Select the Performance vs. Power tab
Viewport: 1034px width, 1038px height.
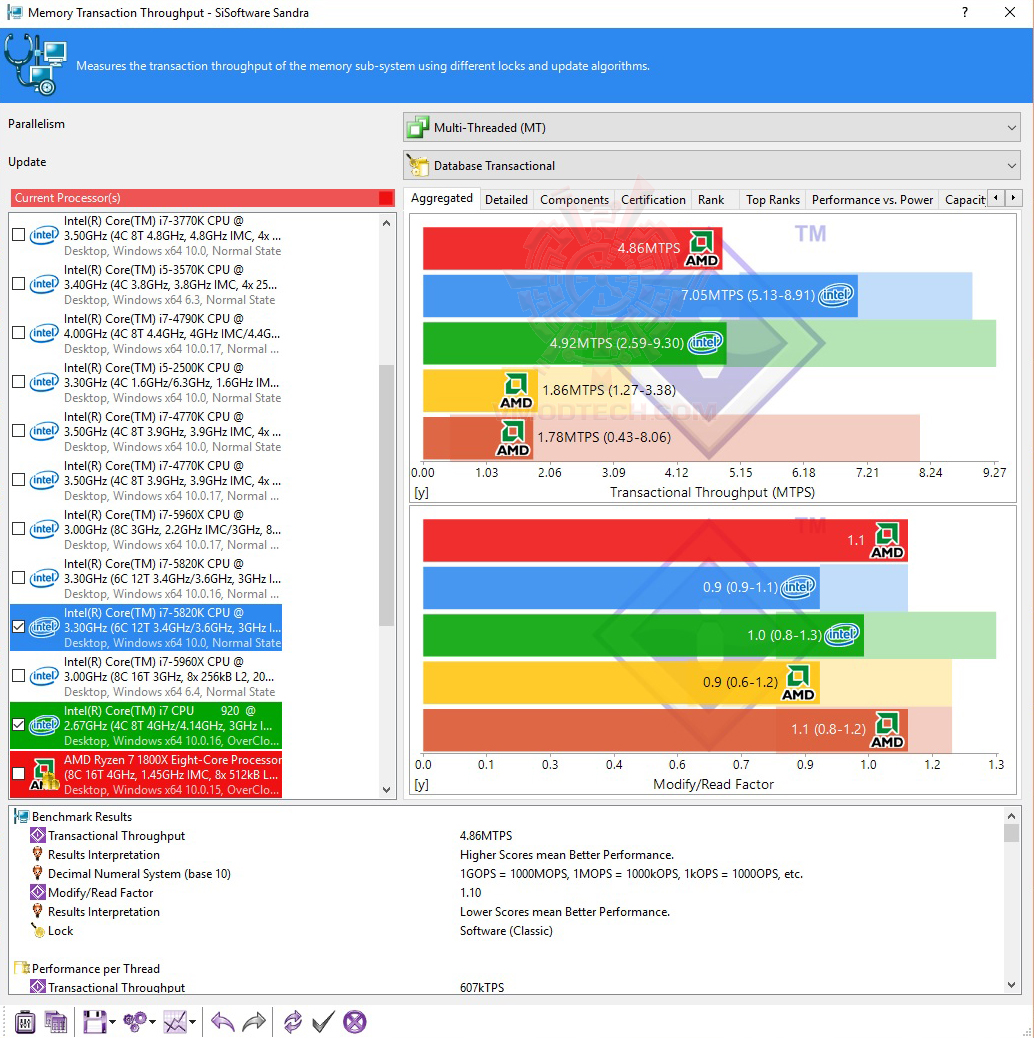point(872,200)
